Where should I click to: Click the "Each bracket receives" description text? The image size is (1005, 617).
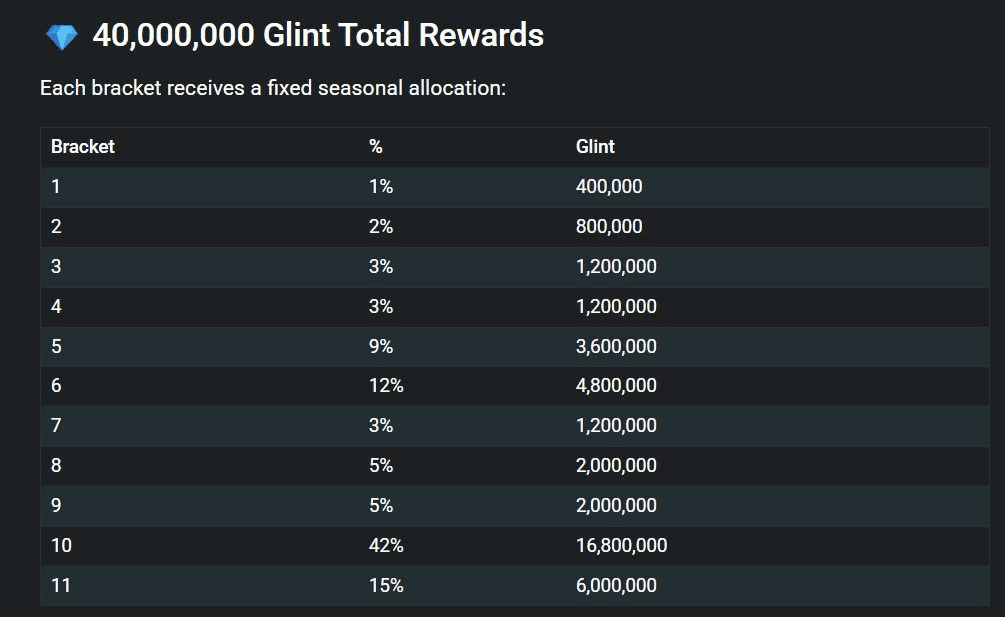tap(273, 88)
